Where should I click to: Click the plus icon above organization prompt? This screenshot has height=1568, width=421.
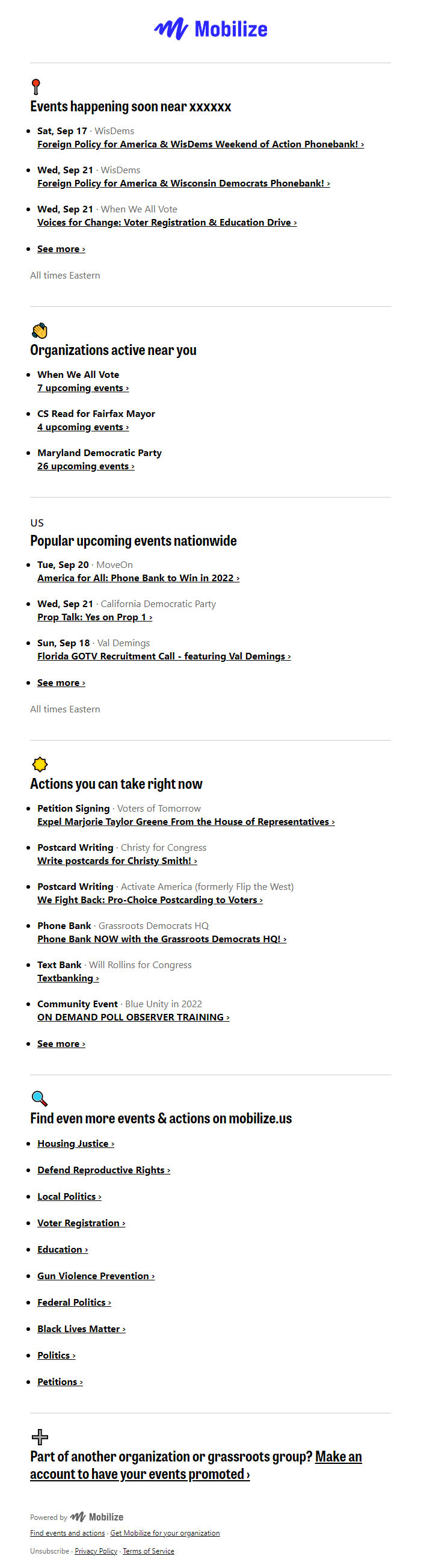[40, 1436]
